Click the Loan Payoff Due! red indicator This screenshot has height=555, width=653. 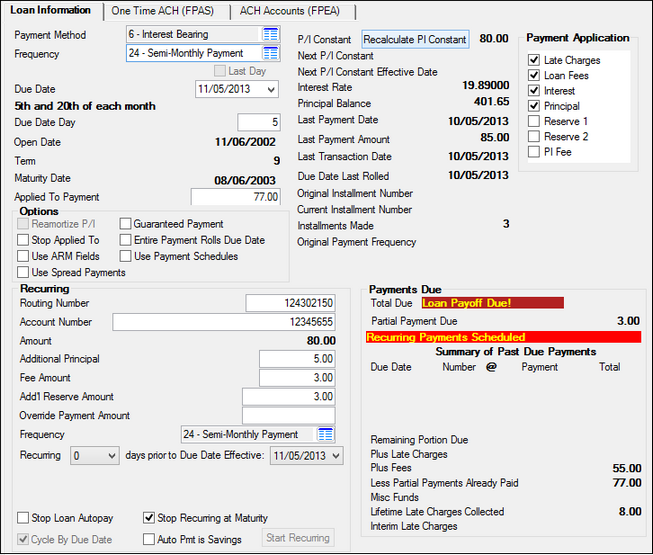point(492,302)
